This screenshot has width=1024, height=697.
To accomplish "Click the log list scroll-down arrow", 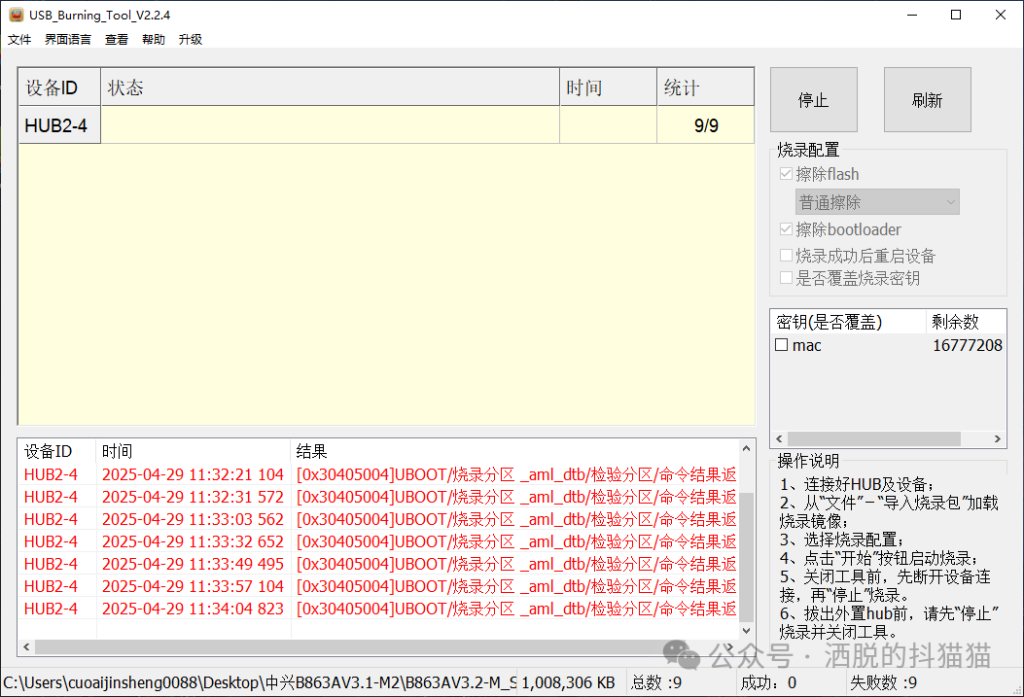I will (x=745, y=629).
